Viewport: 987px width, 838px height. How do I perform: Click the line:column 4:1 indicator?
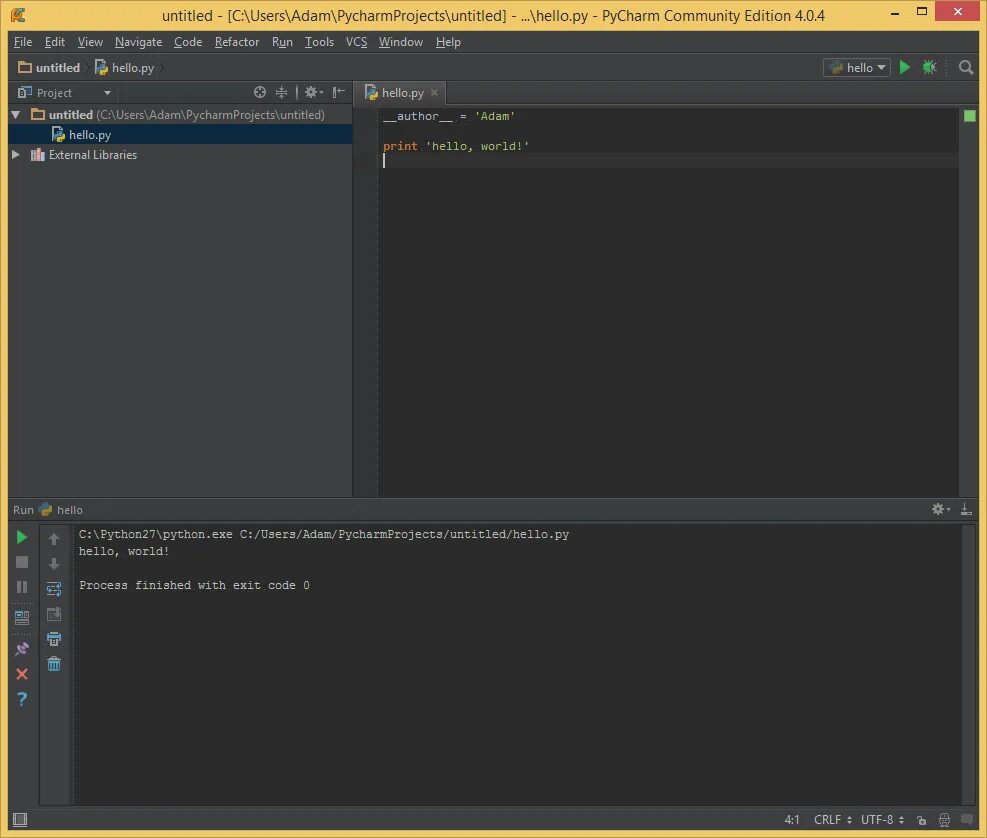coord(792,820)
